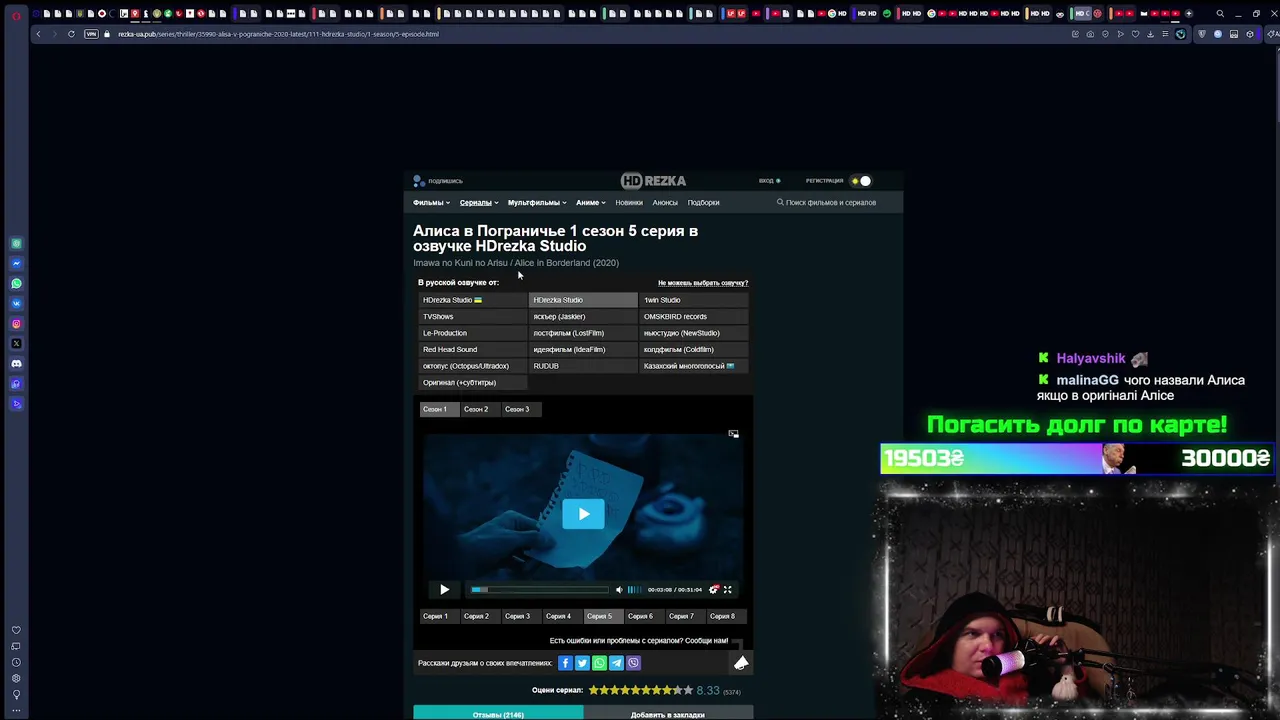Screen dimensions: 1280x720
Task: Select the HDrezka Studio Ukrainian-flag voiceover
Action: [472, 300]
